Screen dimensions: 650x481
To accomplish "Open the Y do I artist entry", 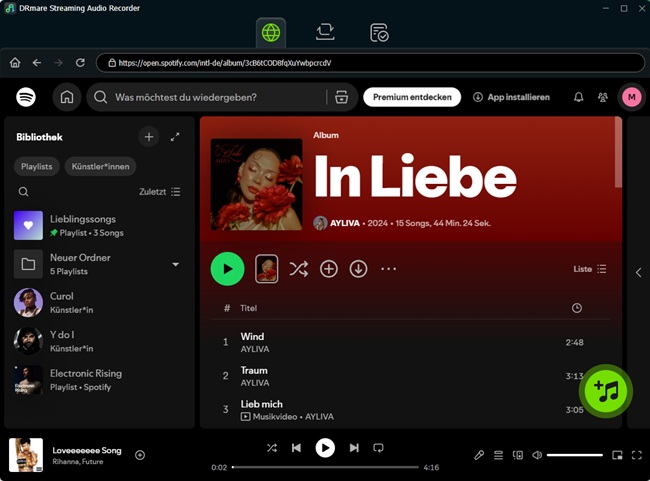I will tap(97, 341).
